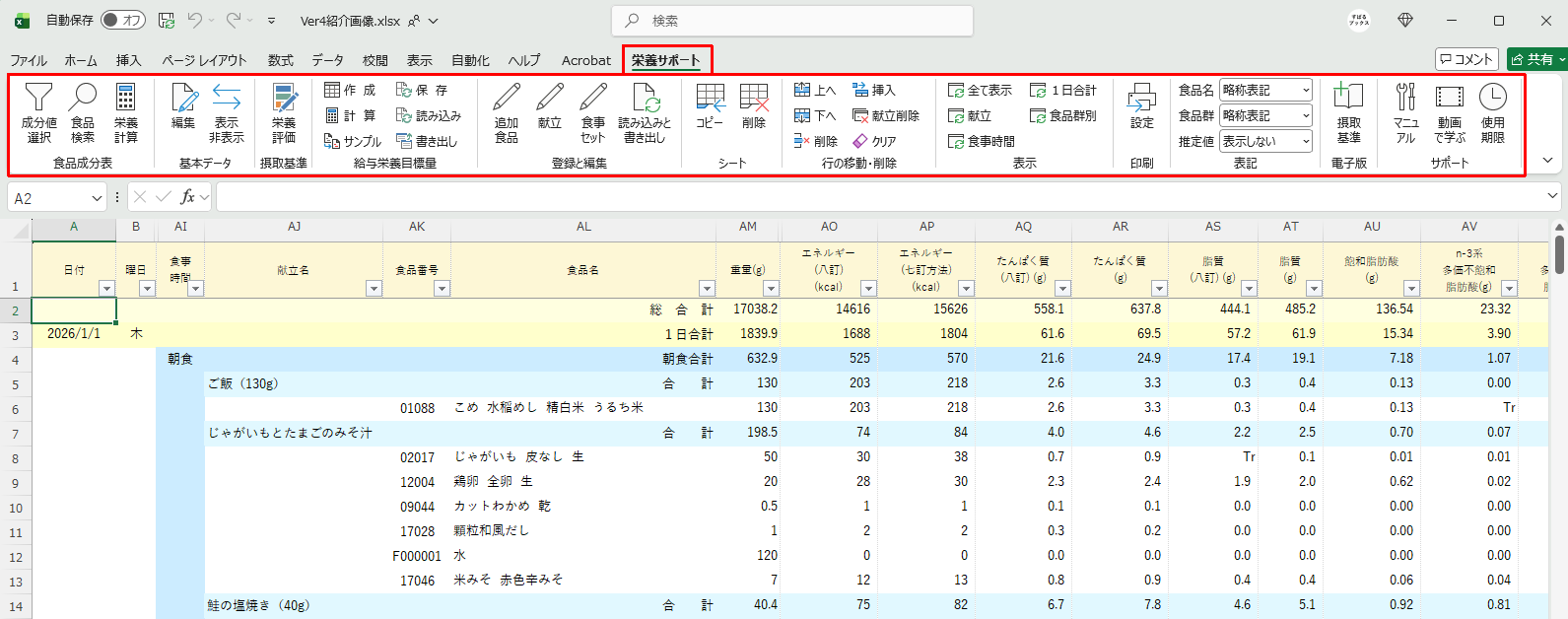Open the 栄養サポート ribbon tab
Screen dimensions: 1568x619
pos(666,60)
